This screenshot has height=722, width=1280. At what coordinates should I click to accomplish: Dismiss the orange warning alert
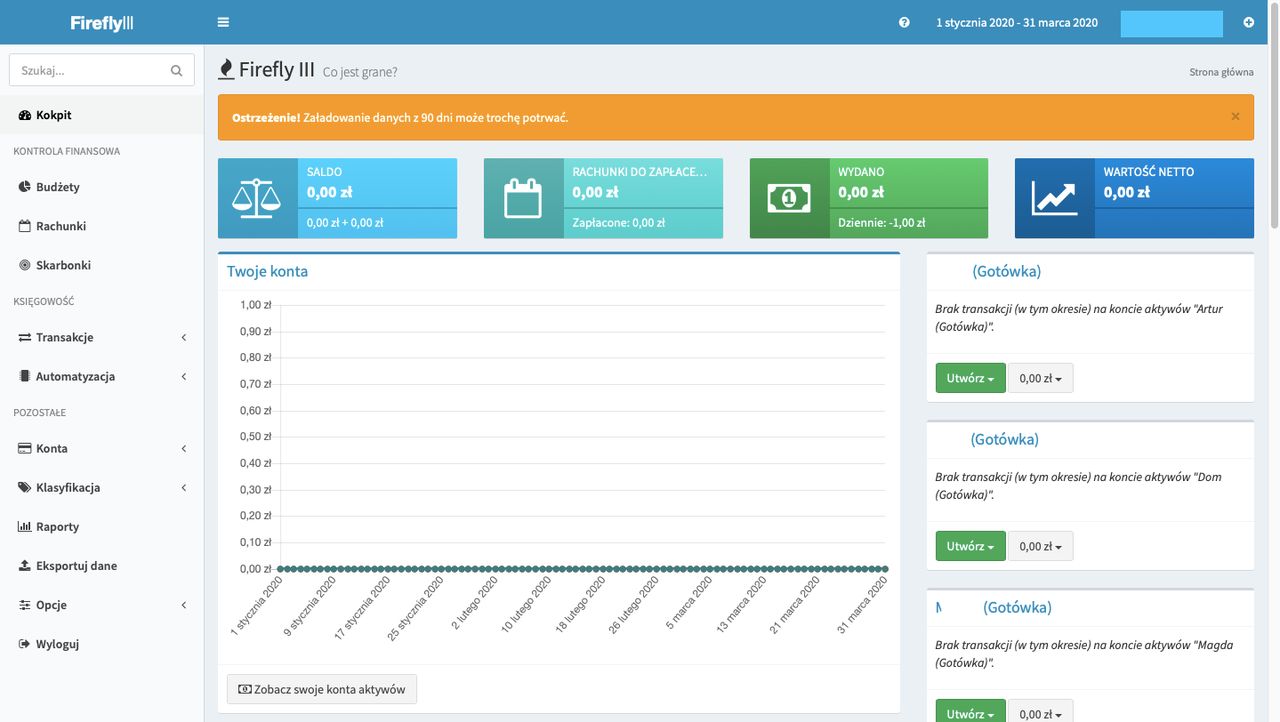click(x=1235, y=117)
